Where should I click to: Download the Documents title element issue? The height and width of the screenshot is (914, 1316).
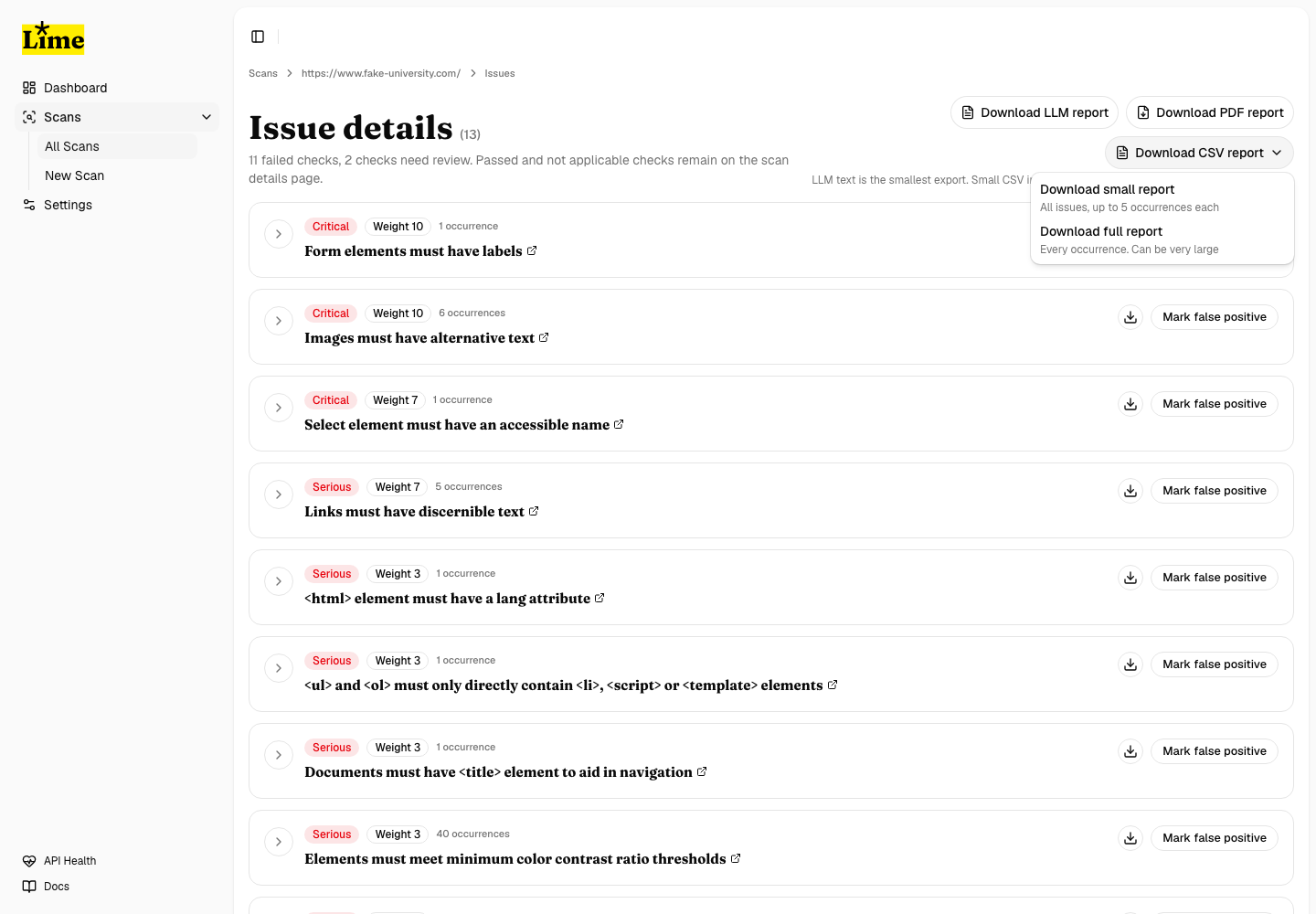(x=1130, y=751)
